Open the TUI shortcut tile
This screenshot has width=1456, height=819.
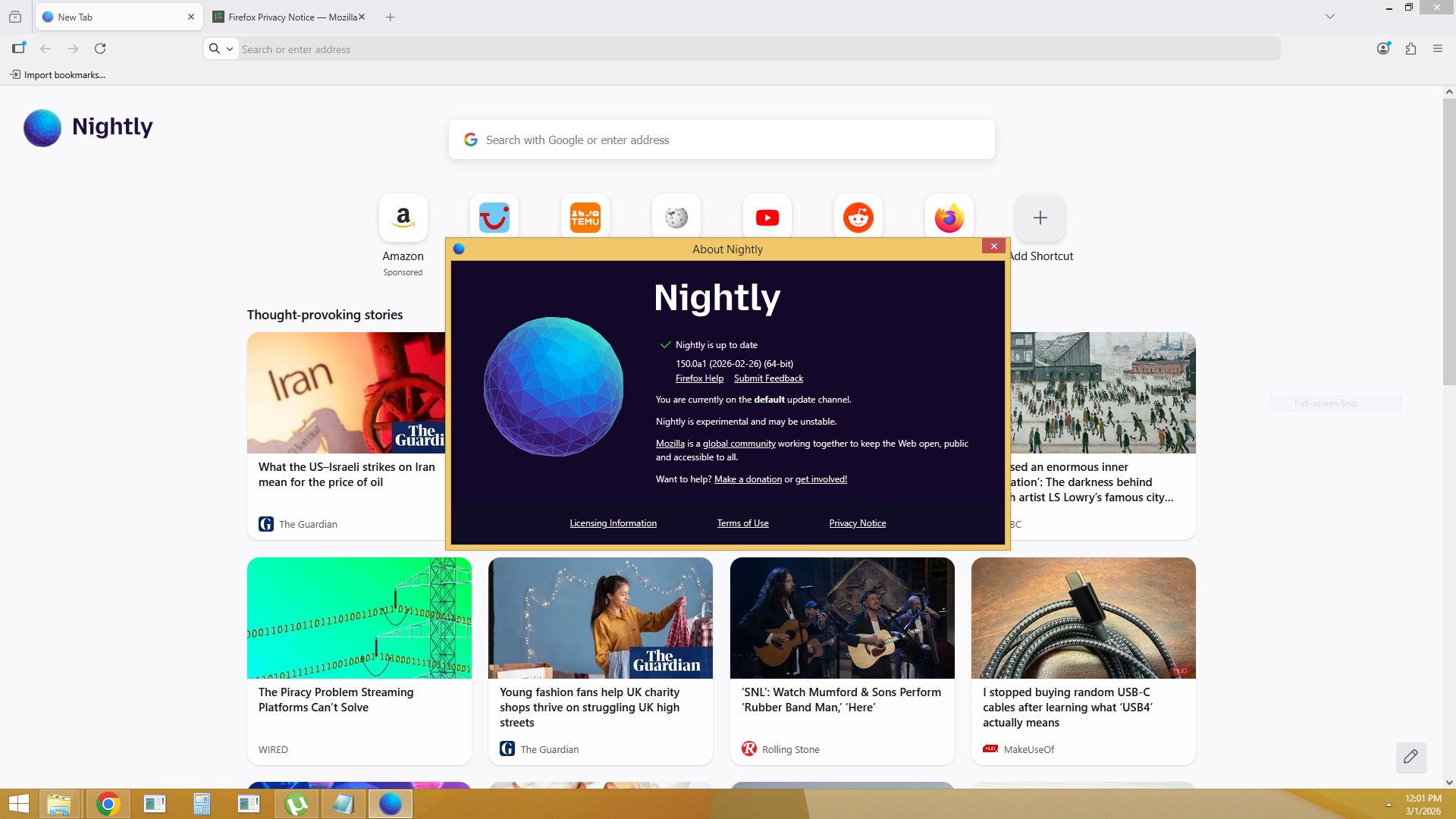(494, 218)
